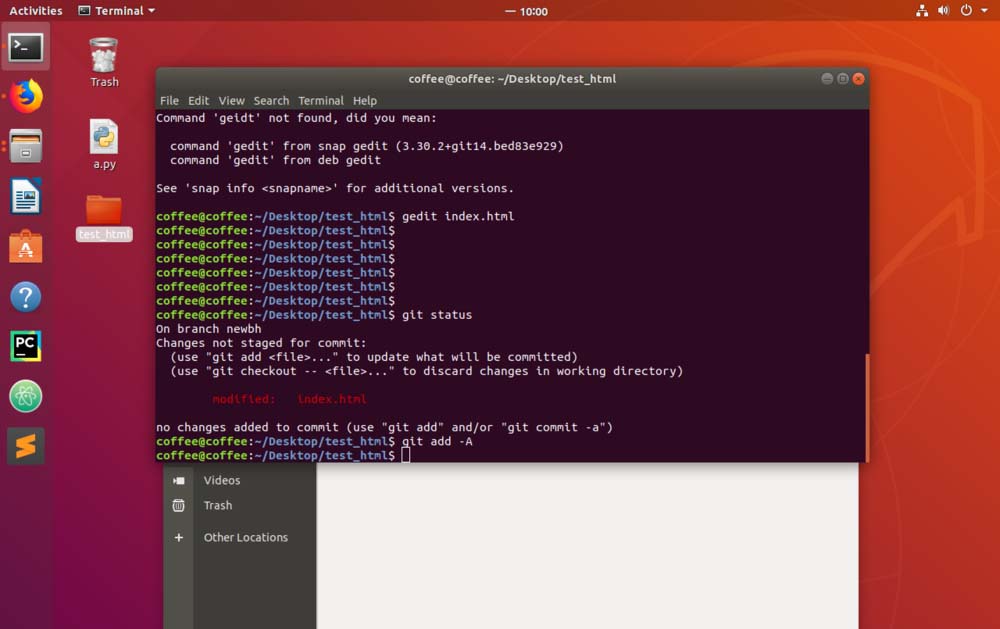Open LibreOffice Writer from dock

26,196
